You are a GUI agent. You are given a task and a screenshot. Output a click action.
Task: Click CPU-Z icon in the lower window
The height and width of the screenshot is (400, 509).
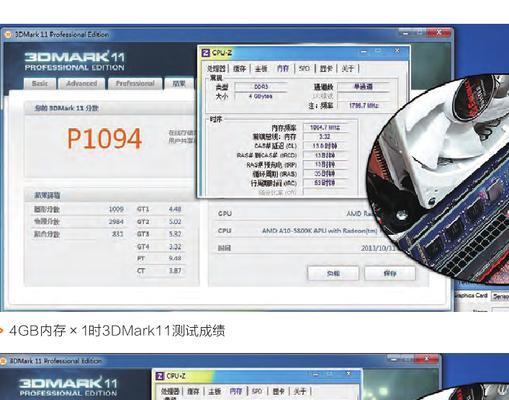point(160,376)
